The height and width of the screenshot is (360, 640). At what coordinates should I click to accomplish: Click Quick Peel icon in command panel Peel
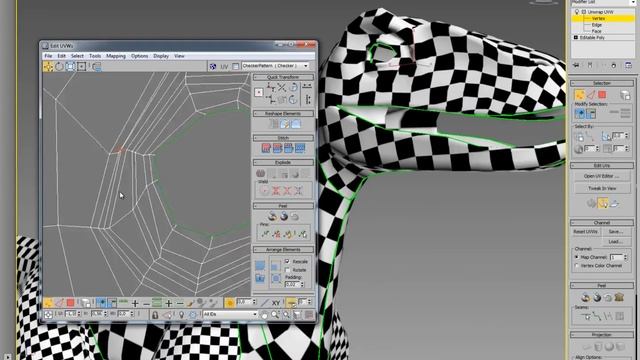tap(585, 298)
